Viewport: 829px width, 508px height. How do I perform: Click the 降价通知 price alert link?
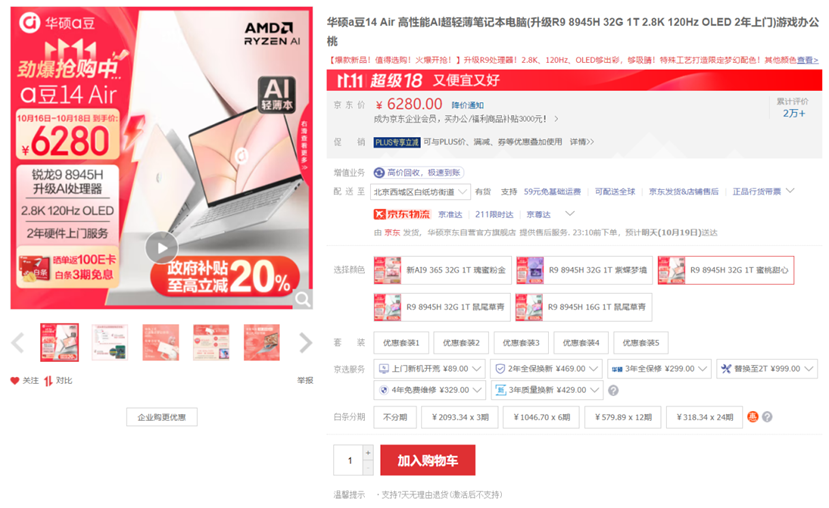pos(467,105)
